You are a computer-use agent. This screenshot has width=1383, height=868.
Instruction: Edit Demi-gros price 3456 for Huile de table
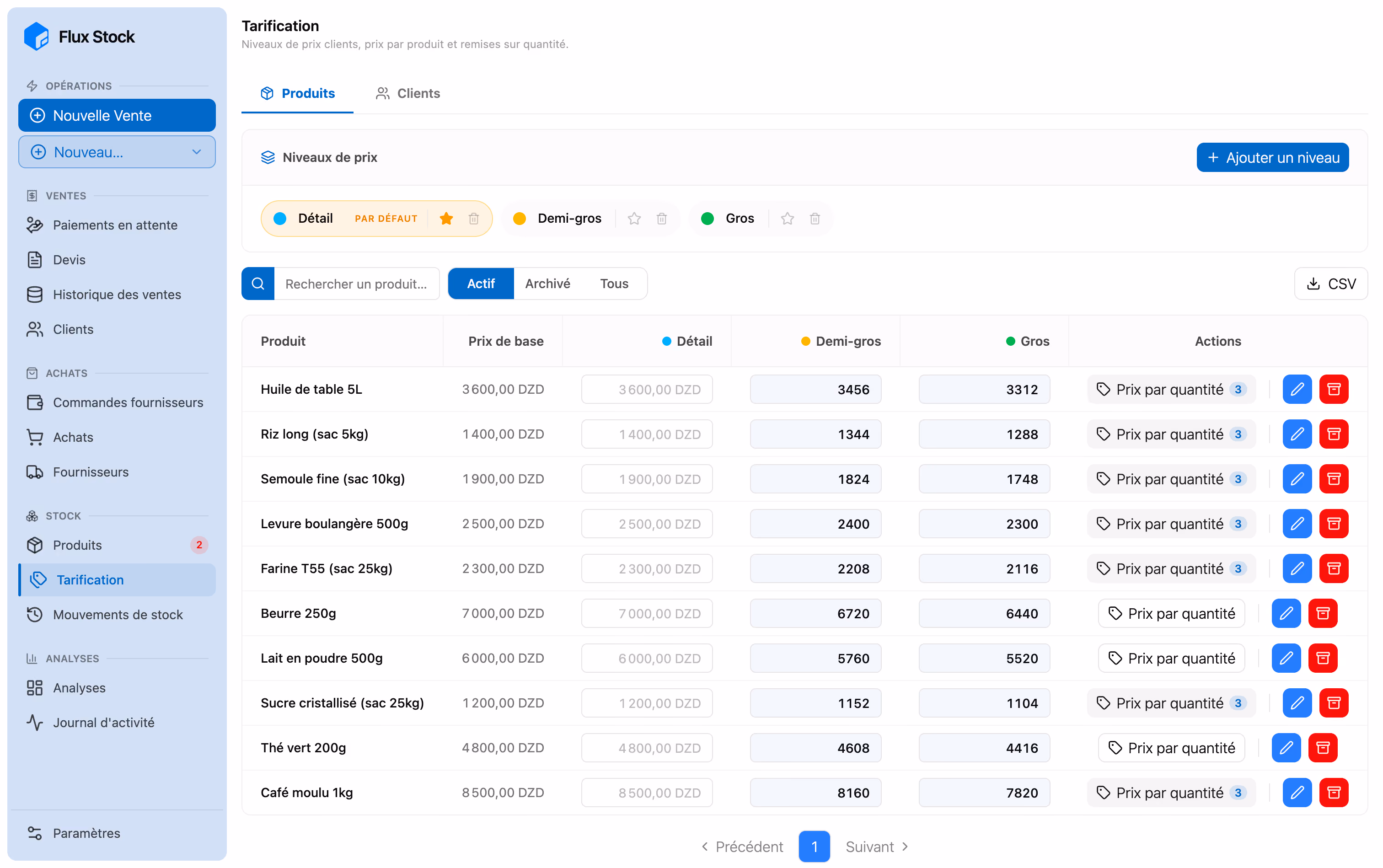pos(815,389)
